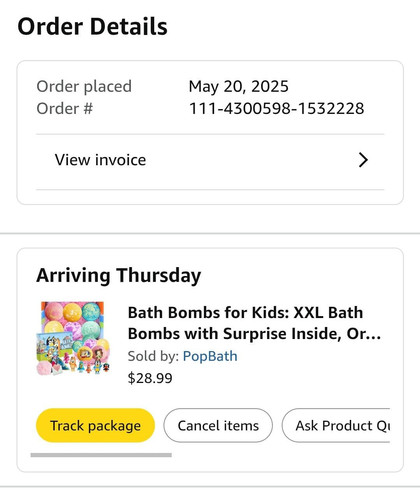Click the $28.99 item price

click(x=150, y=378)
